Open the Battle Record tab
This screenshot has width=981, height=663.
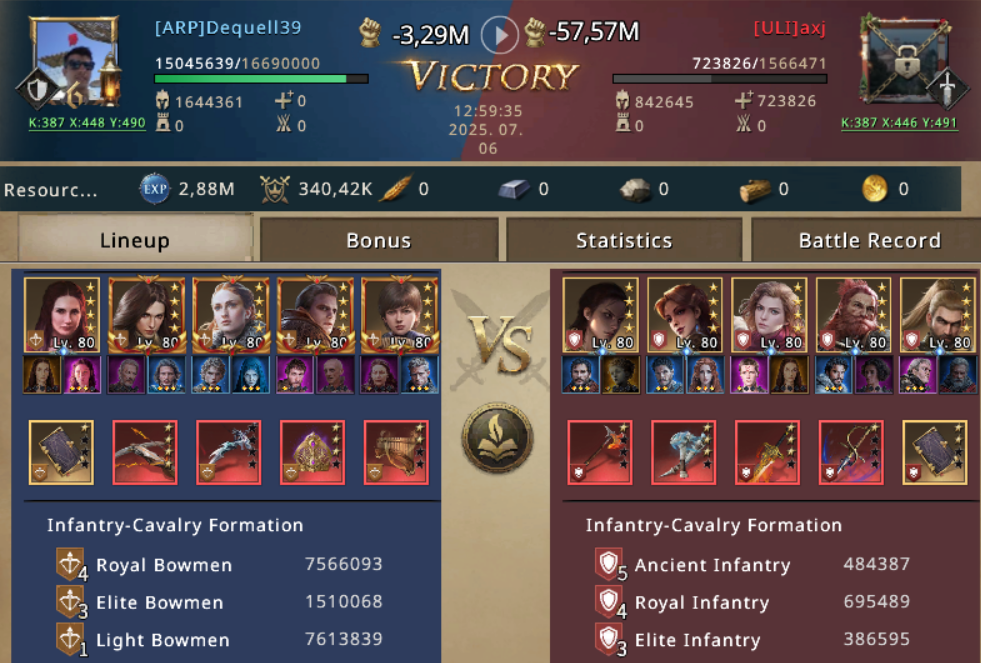click(869, 240)
